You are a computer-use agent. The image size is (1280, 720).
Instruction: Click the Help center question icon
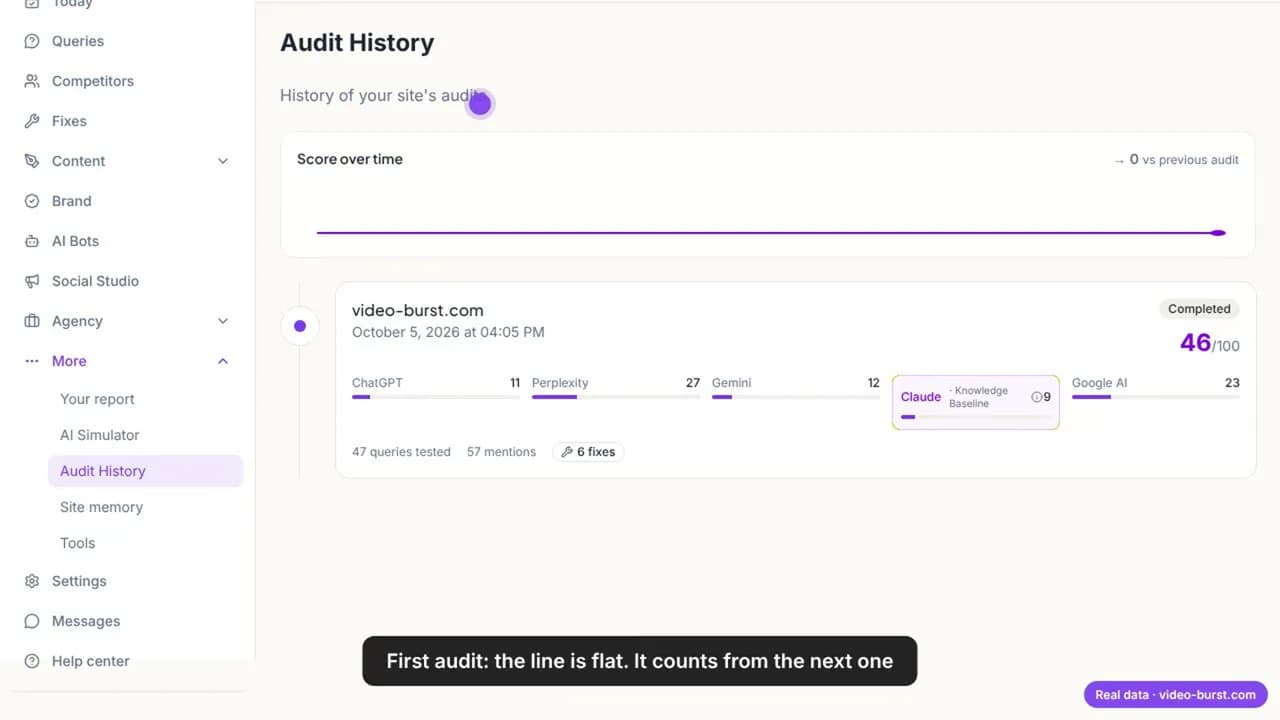click(32, 661)
